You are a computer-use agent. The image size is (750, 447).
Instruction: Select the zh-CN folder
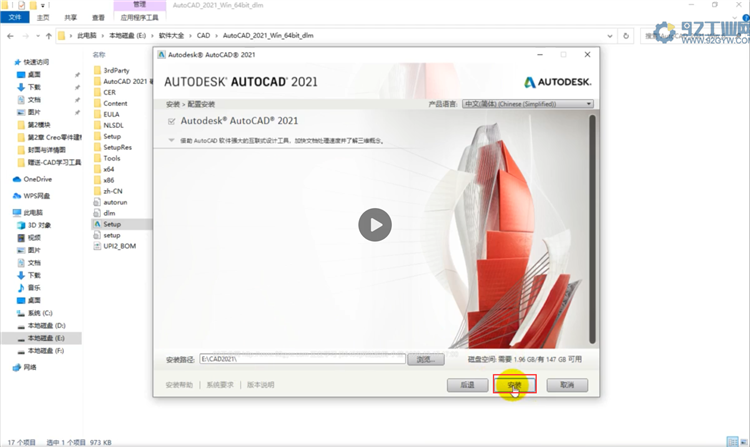pos(113,191)
